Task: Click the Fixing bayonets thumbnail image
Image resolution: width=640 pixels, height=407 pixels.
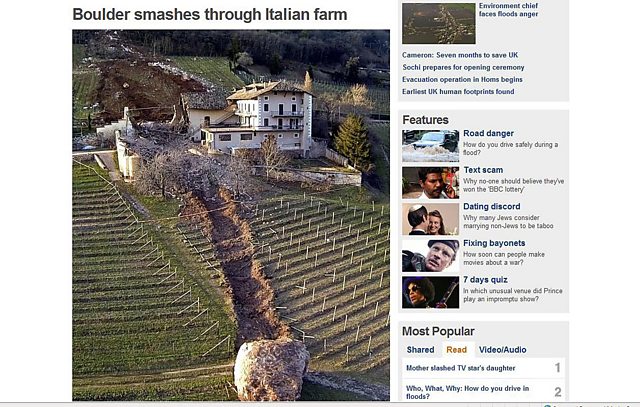Action: [x=431, y=256]
